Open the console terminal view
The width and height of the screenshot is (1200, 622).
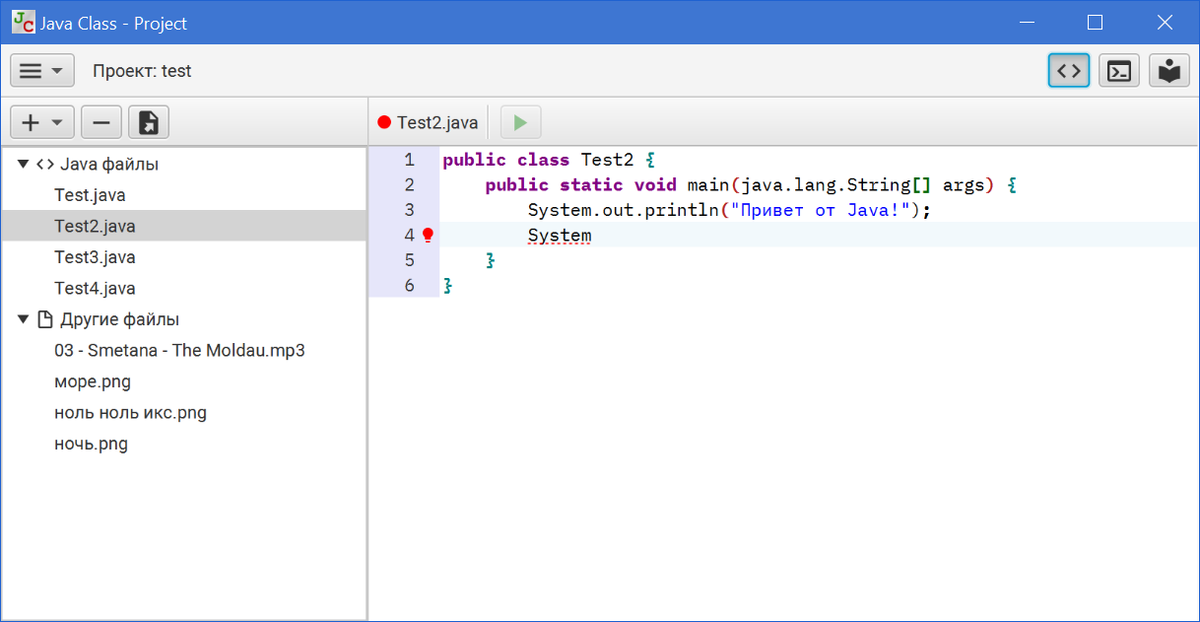(1119, 71)
